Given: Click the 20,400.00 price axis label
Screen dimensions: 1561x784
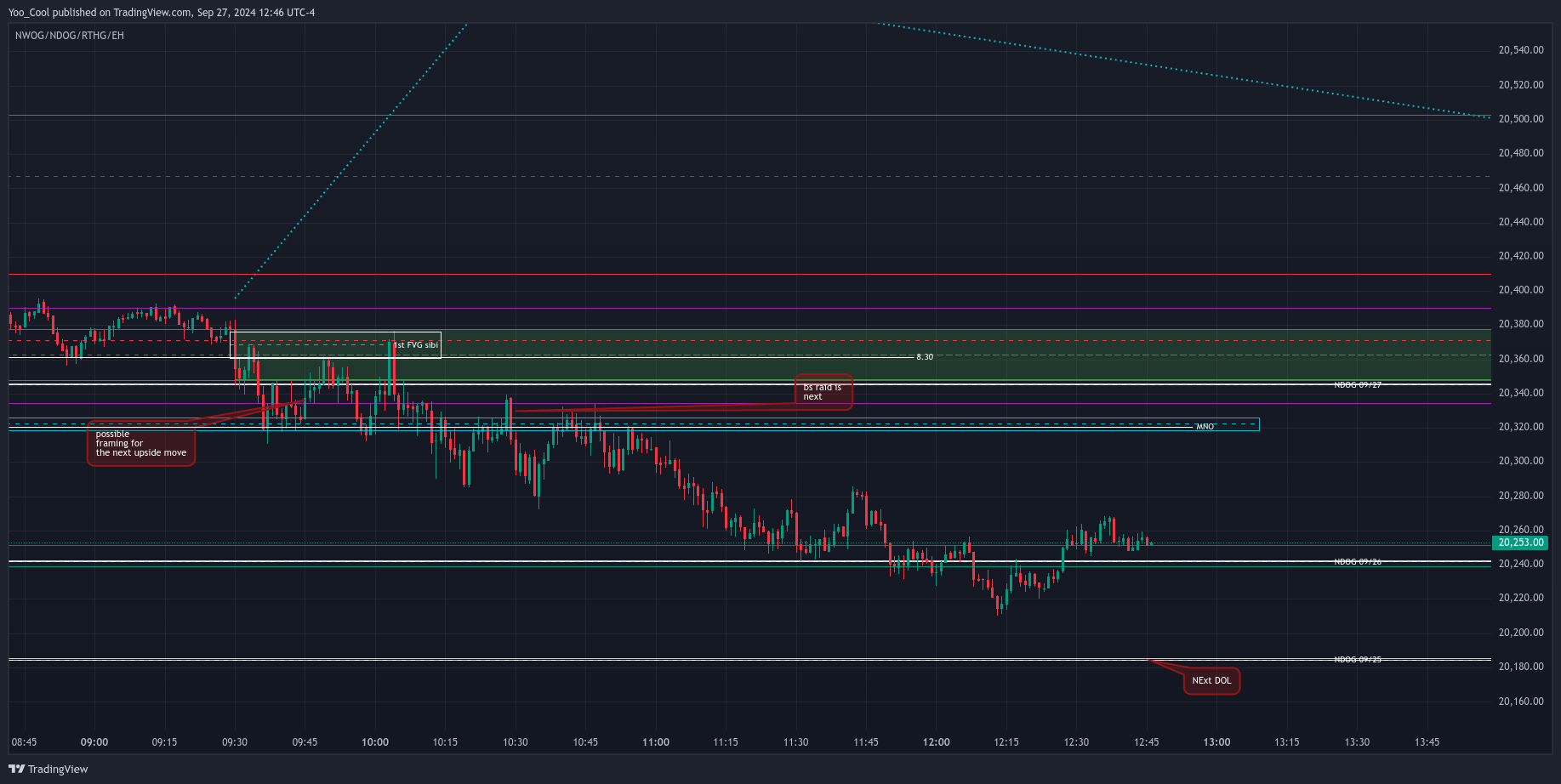Looking at the screenshot, I should [x=1520, y=290].
